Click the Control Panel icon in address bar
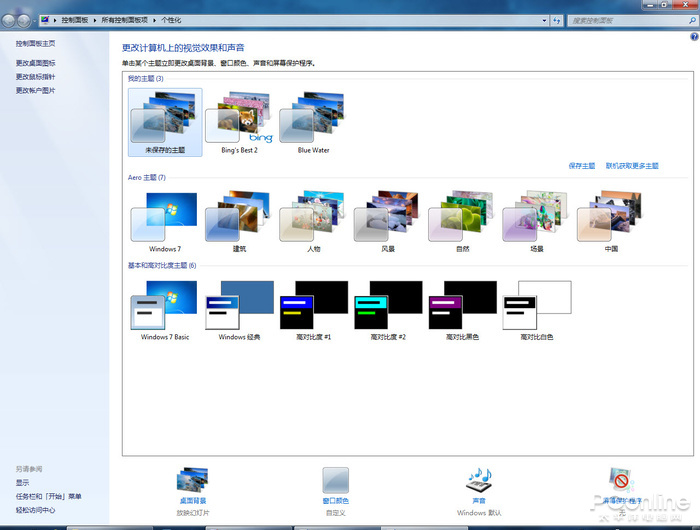This screenshot has height=530, width=700. (45, 20)
